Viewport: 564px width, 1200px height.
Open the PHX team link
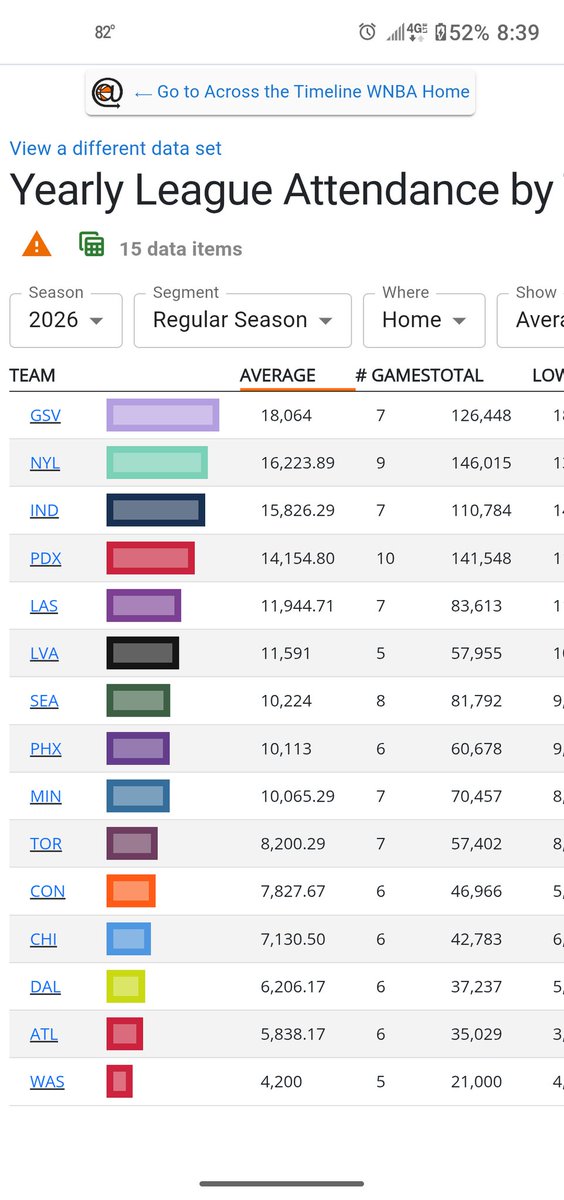tap(45, 748)
